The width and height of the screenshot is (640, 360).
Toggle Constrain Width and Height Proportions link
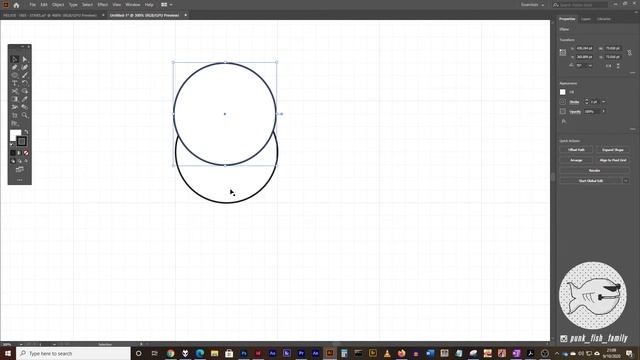tap(630, 53)
